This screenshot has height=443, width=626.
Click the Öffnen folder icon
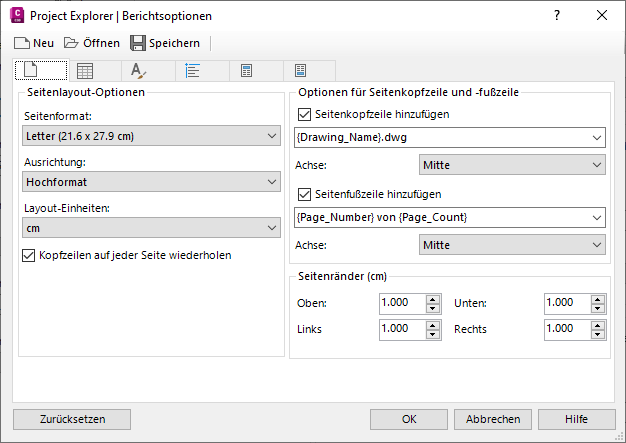72,43
